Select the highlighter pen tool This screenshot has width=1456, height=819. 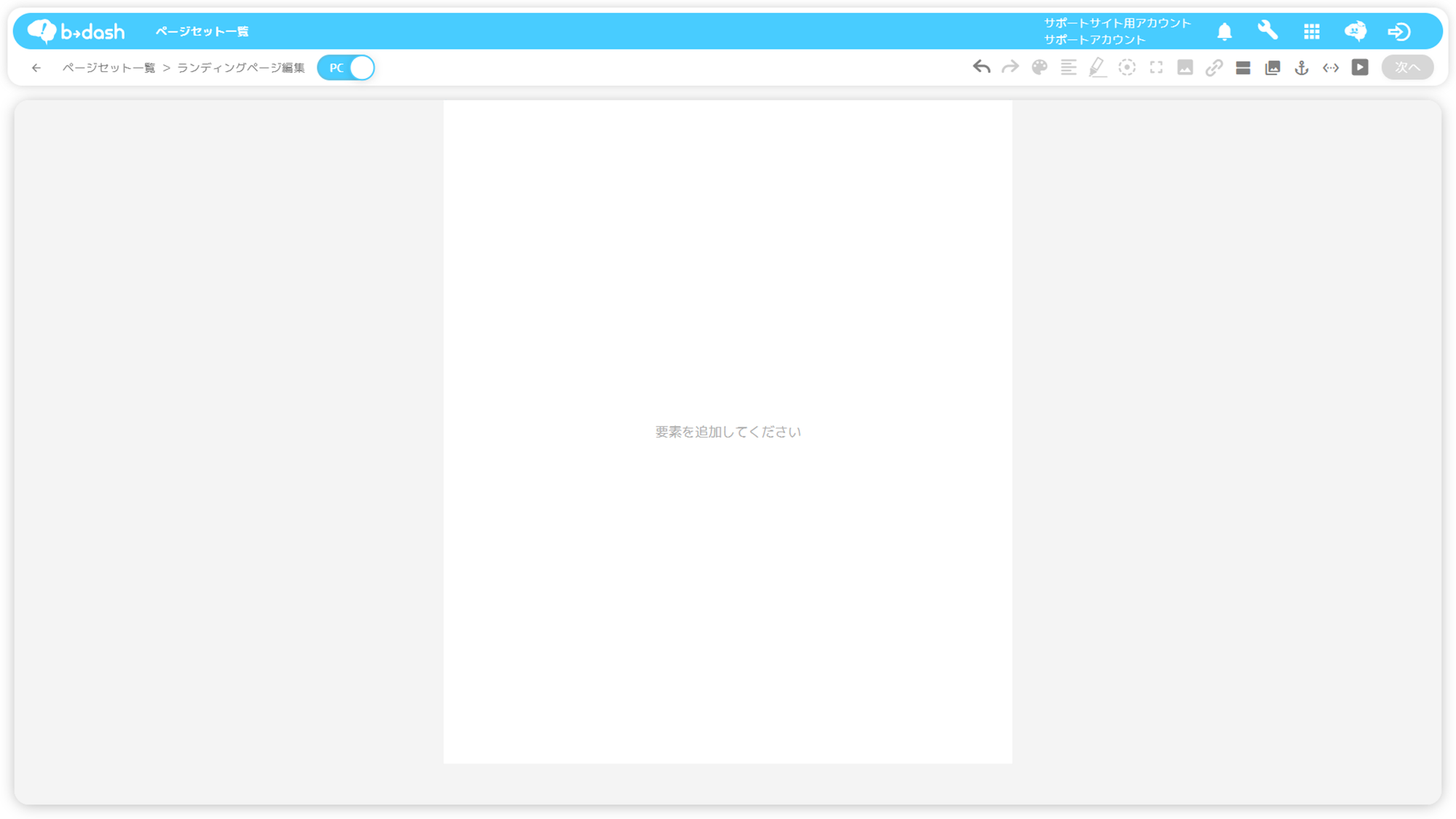pyautogui.click(x=1097, y=68)
